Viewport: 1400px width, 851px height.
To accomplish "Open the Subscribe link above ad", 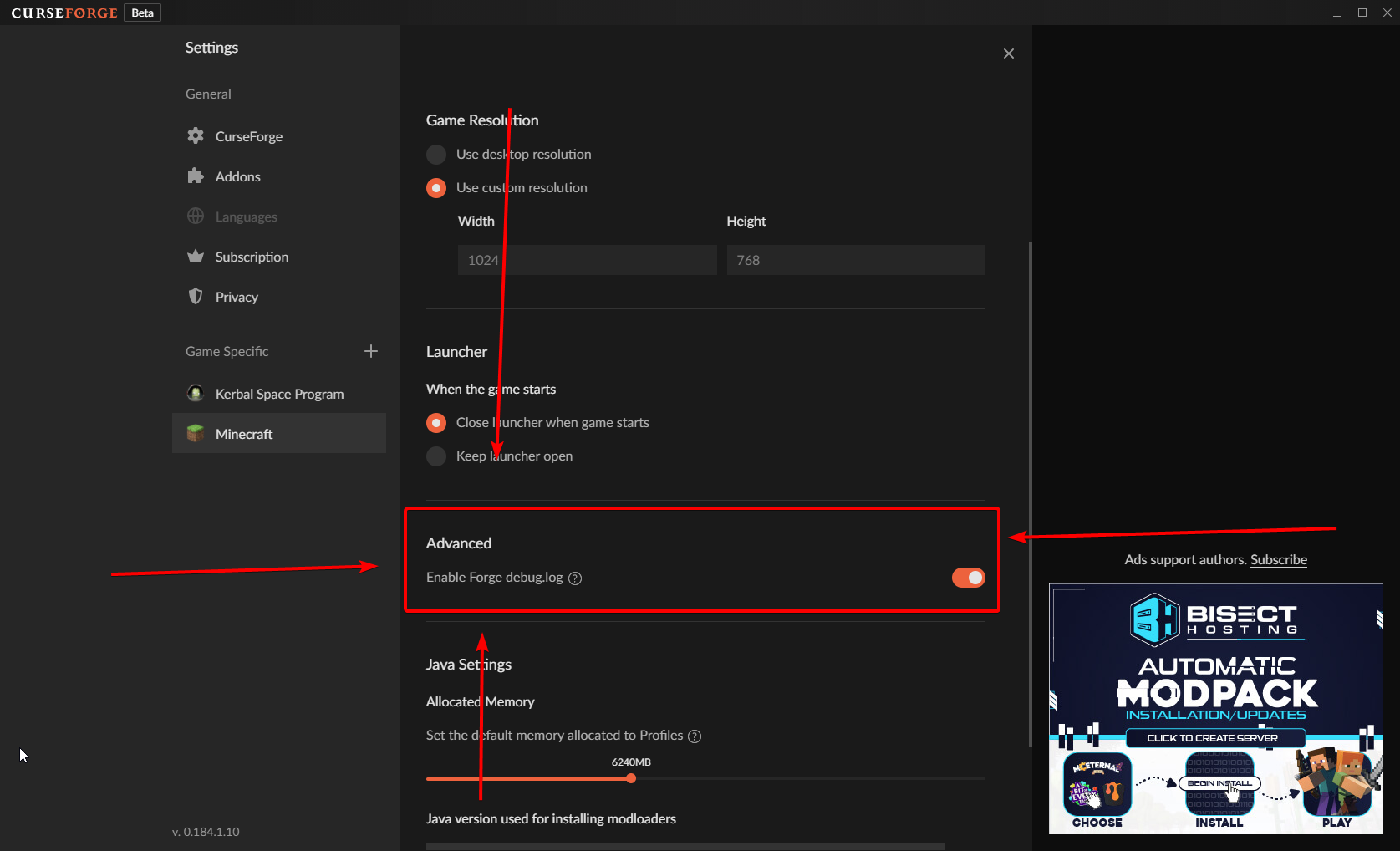I will pos(1279,559).
